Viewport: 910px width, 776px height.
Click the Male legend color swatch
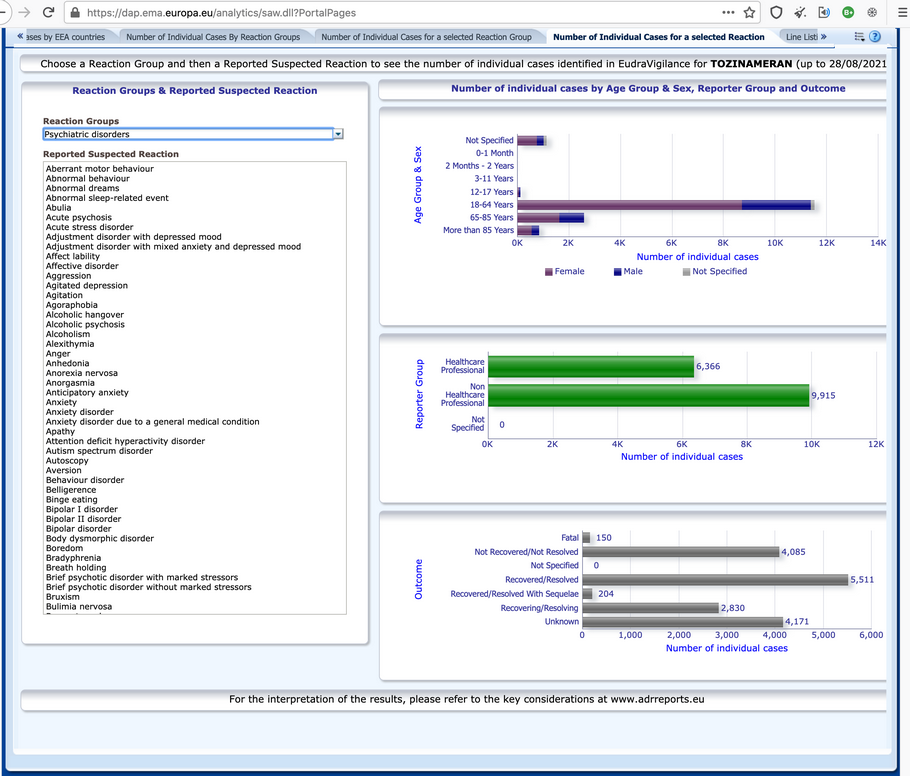click(618, 272)
